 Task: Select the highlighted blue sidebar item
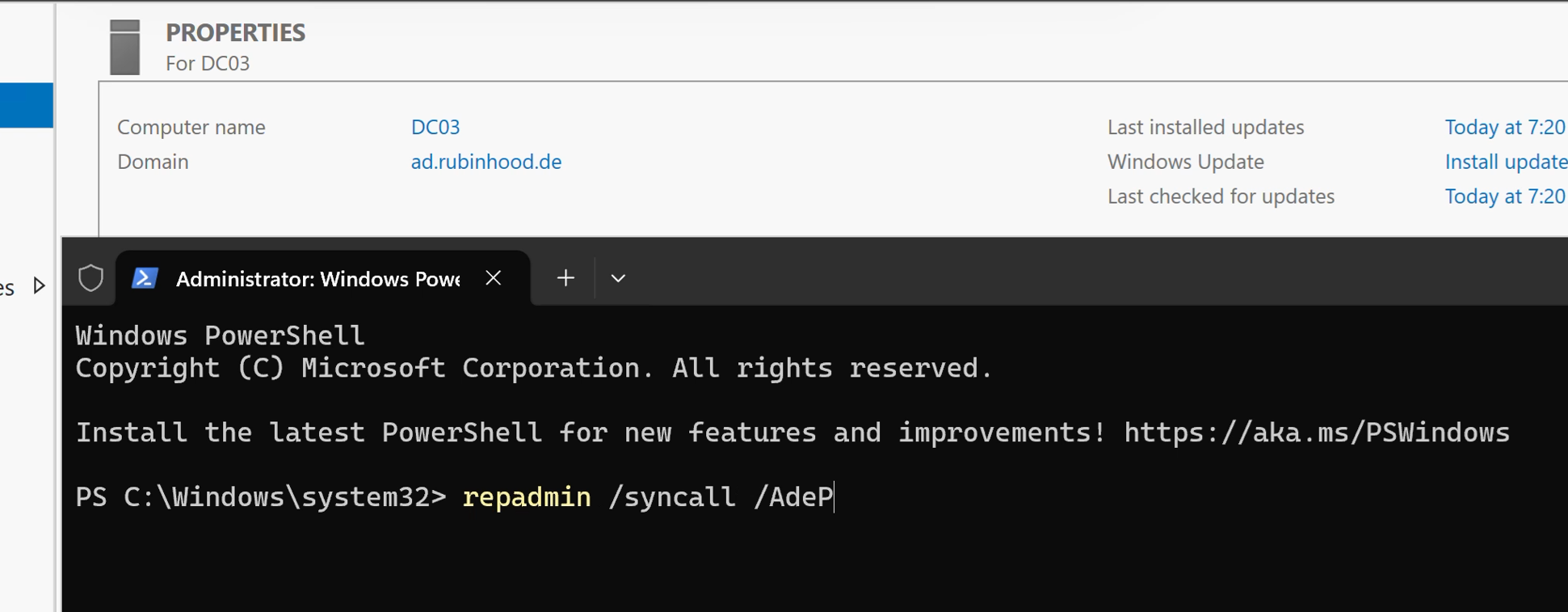[x=26, y=105]
